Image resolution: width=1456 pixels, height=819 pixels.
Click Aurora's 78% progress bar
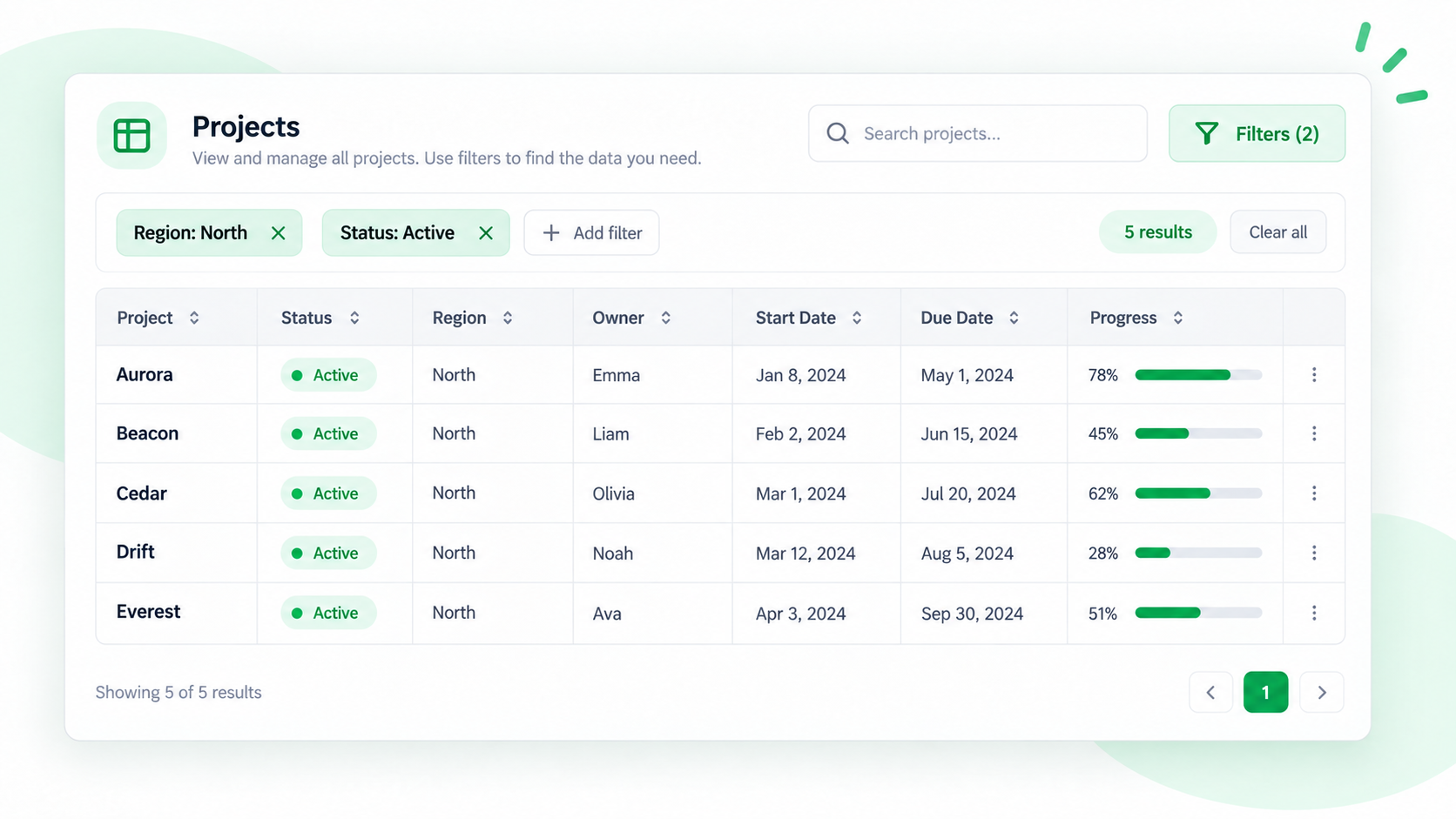(1198, 375)
